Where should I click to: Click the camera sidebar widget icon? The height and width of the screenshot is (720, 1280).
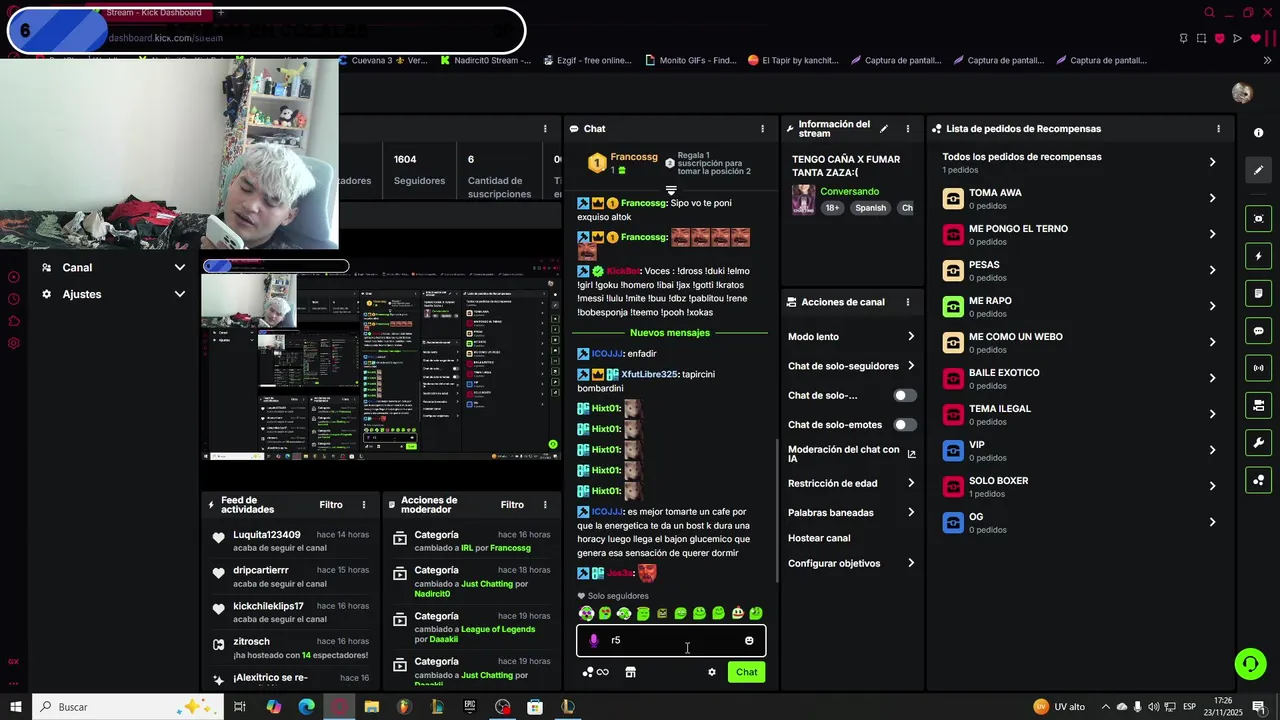(x=1258, y=405)
